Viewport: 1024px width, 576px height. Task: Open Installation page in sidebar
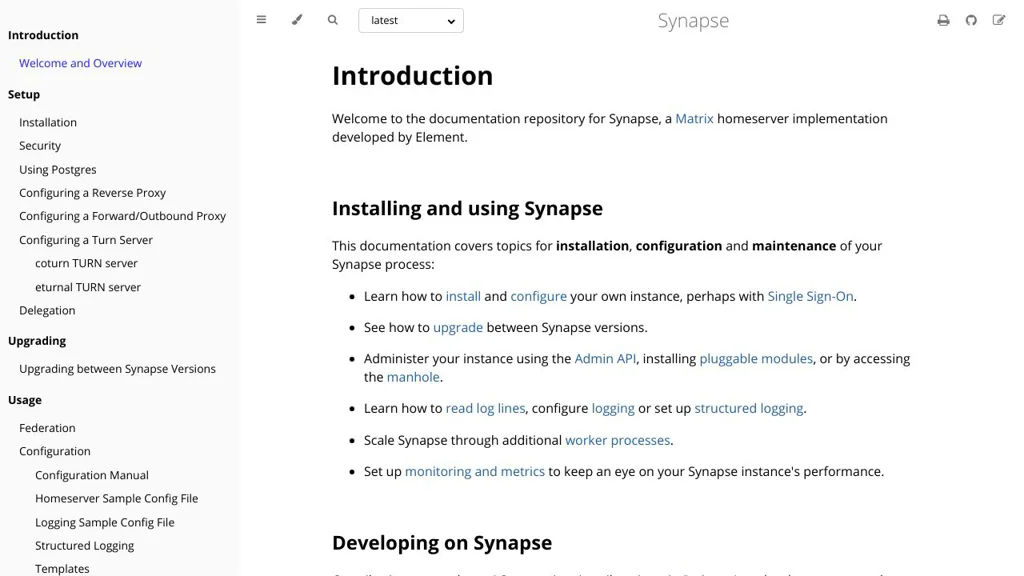[x=48, y=123]
